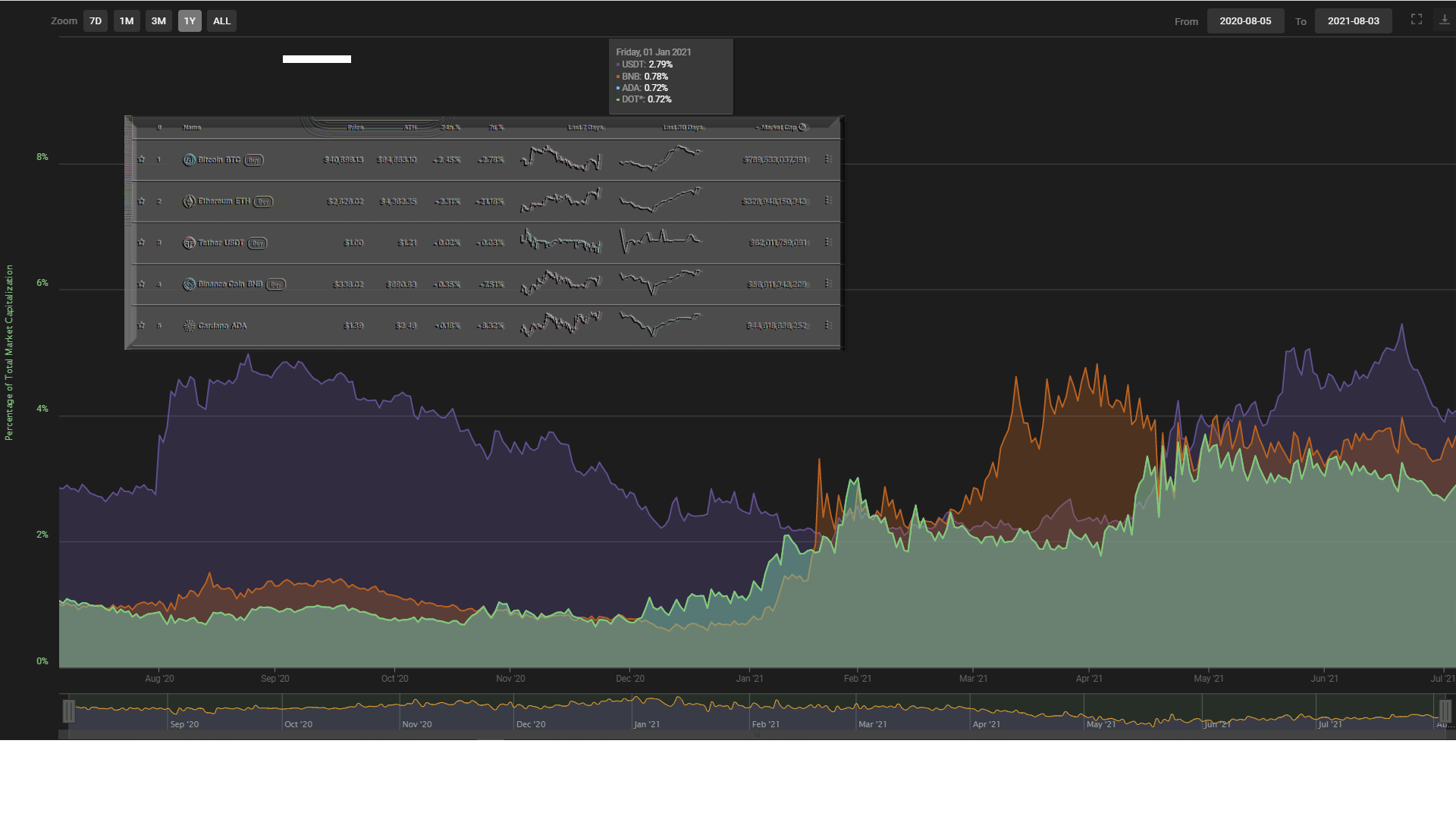
Task: Select the 1M zoom range
Action: coord(127,21)
